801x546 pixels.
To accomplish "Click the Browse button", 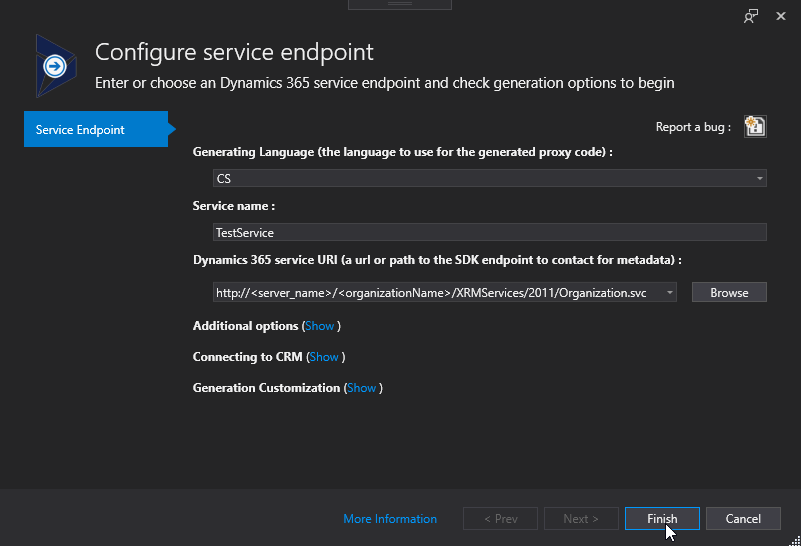I will pos(729,293).
